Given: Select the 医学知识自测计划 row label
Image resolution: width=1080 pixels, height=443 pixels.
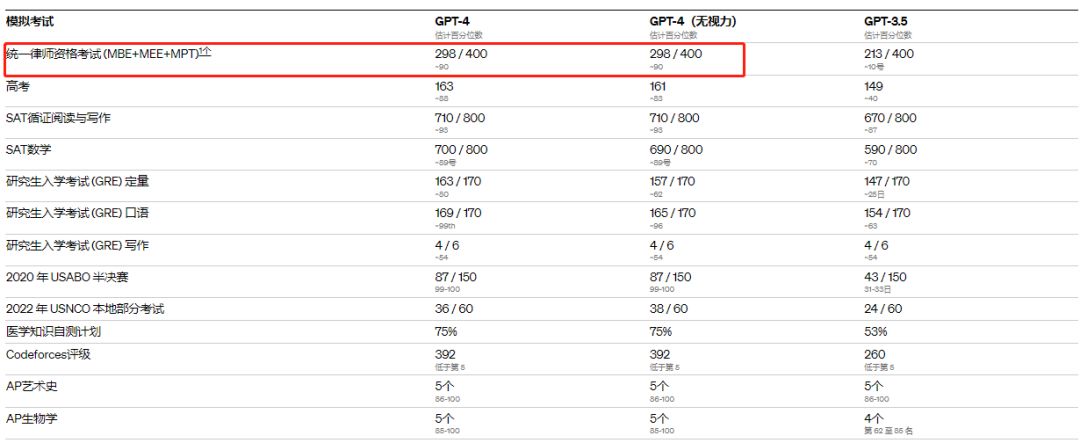Looking at the screenshot, I should pyautogui.click(x=53, y=332).
